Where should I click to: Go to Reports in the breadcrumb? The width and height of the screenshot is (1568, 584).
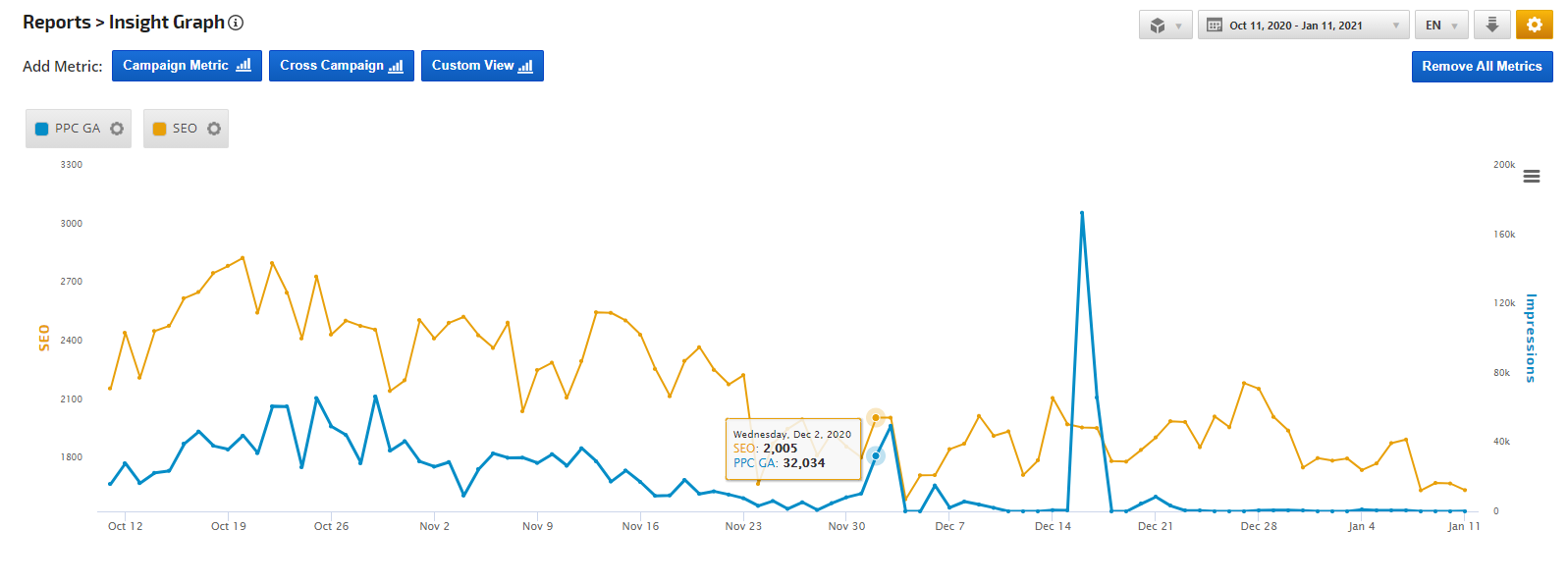(x=56, y=23)
